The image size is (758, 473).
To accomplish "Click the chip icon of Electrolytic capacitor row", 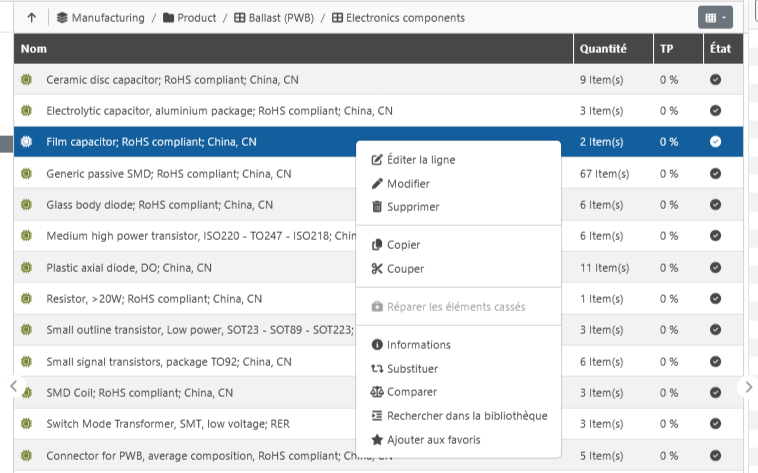I will 27,111.
